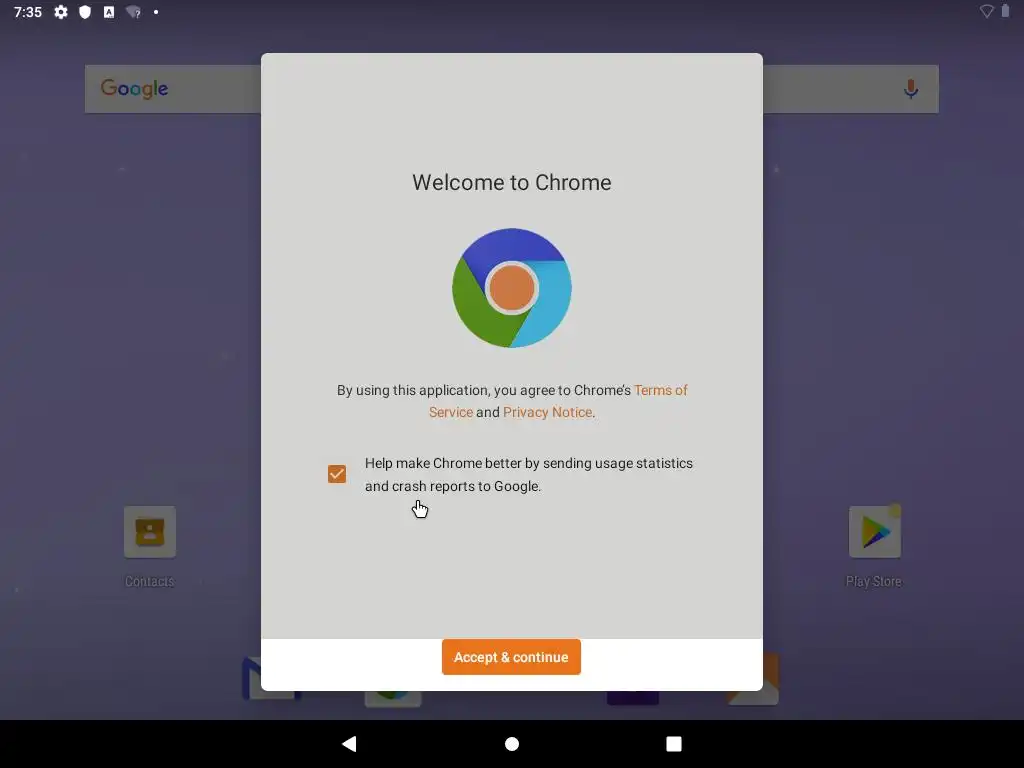1024x768 pixels.
Task: Click 'Help make Chrome better' text label
Action: 528,474
